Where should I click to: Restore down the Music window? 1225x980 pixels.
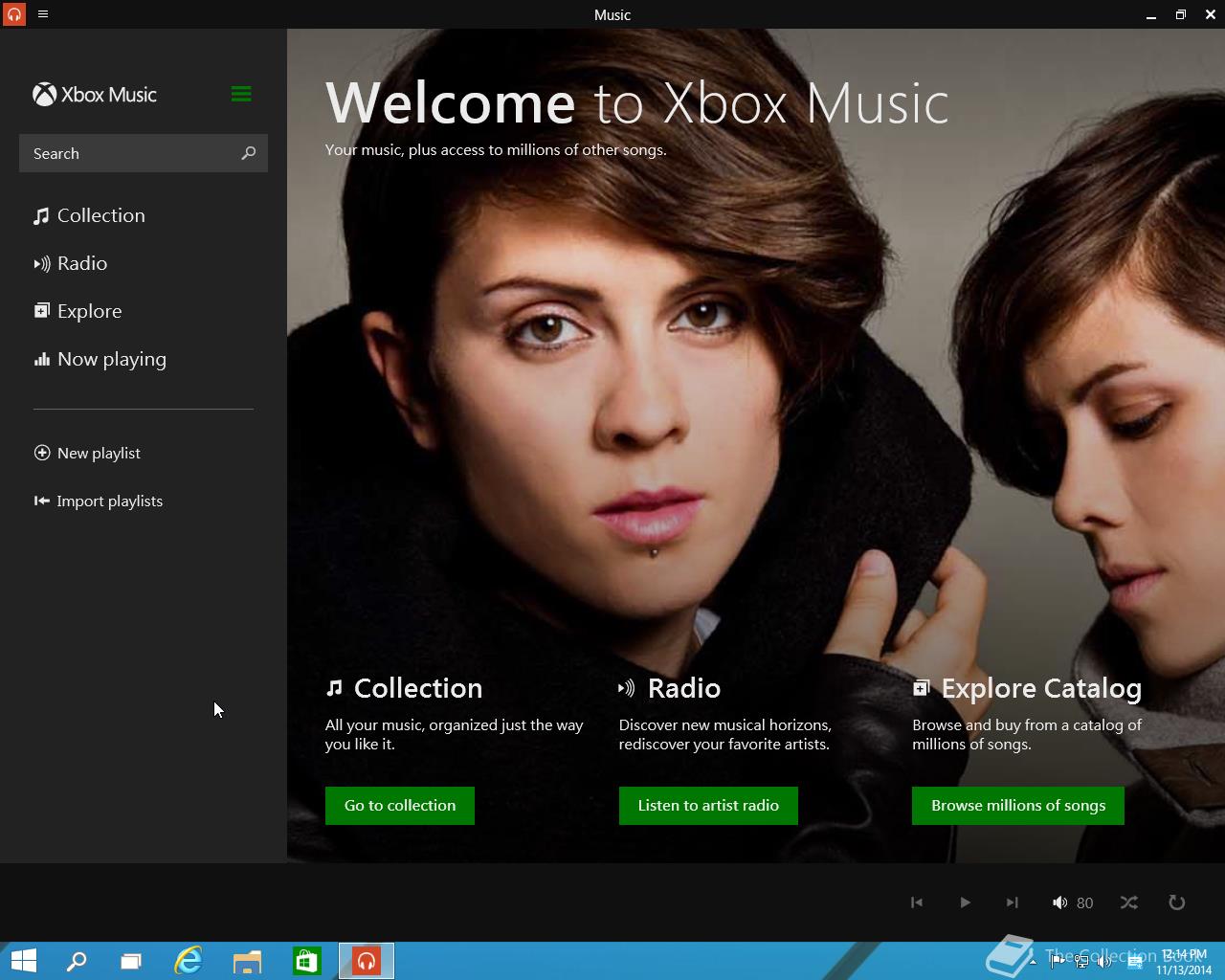coord(1181,14)
